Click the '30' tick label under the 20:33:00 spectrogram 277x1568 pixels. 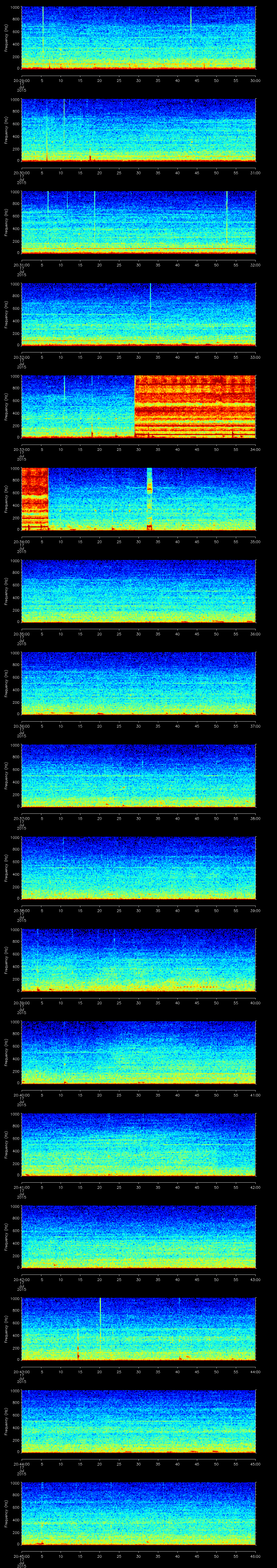139,449
